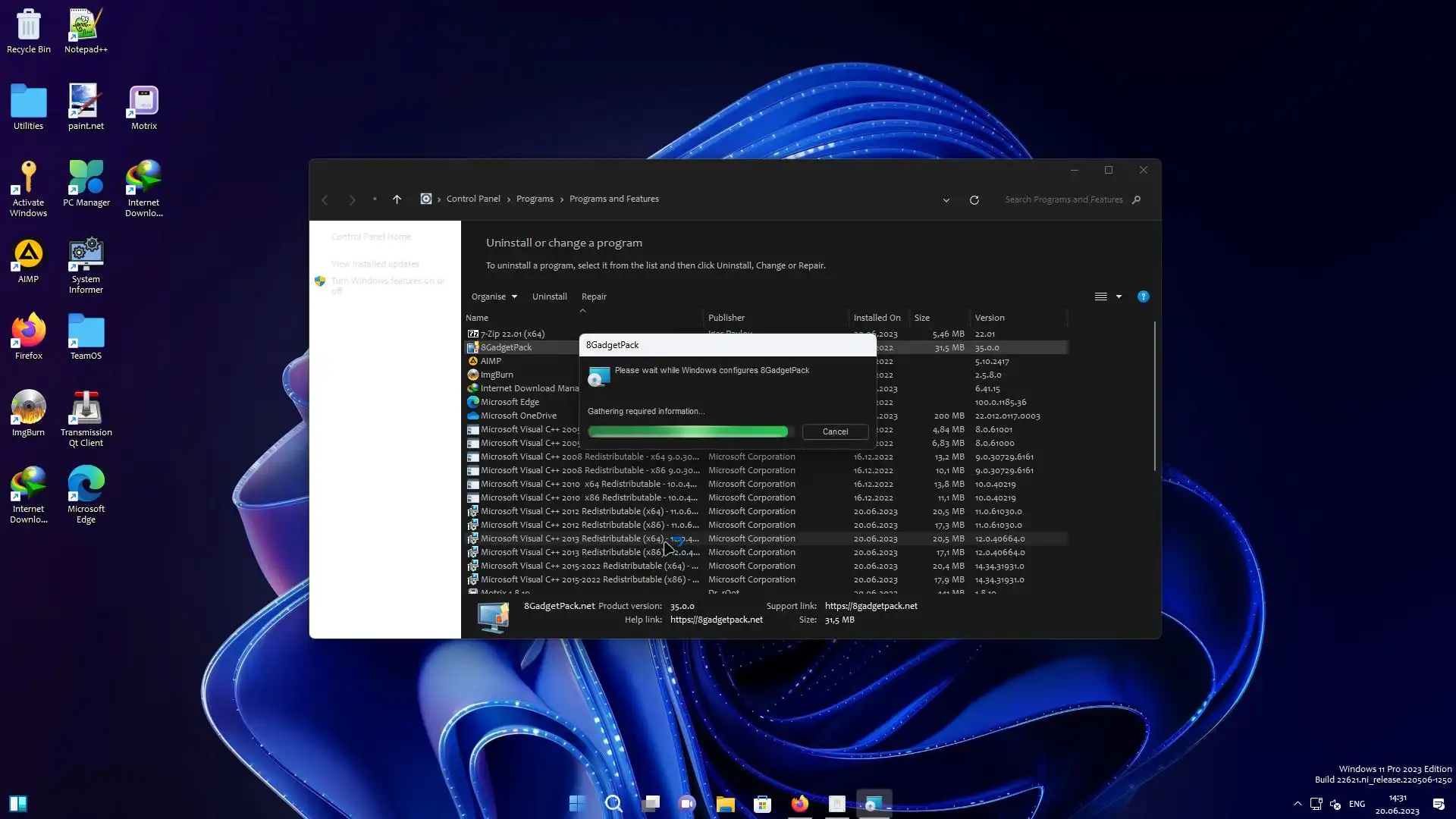The height and width of the screenshot is (819, 1456).
Task: Open the 8gadgetpack.net support link
Action: 871,606
